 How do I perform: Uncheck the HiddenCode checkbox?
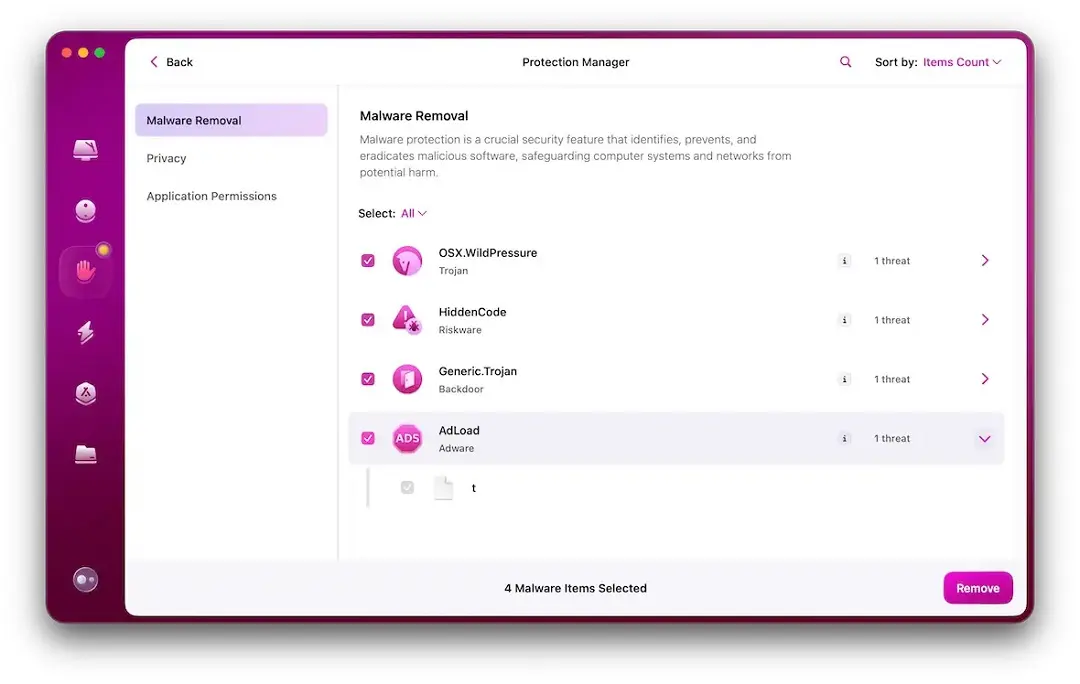click(x=368, y=320)
